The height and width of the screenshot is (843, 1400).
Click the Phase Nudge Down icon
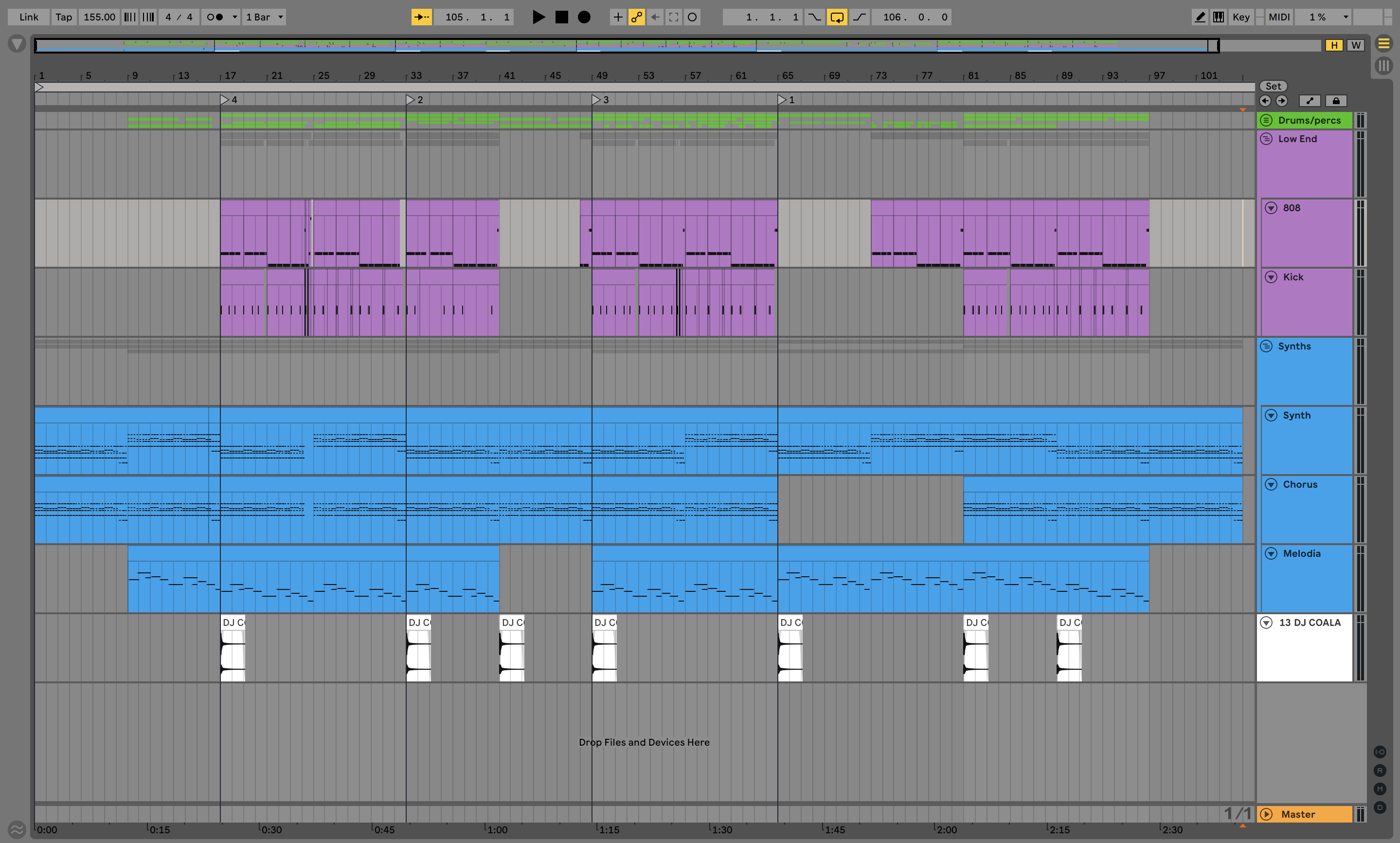coord(130,17)
